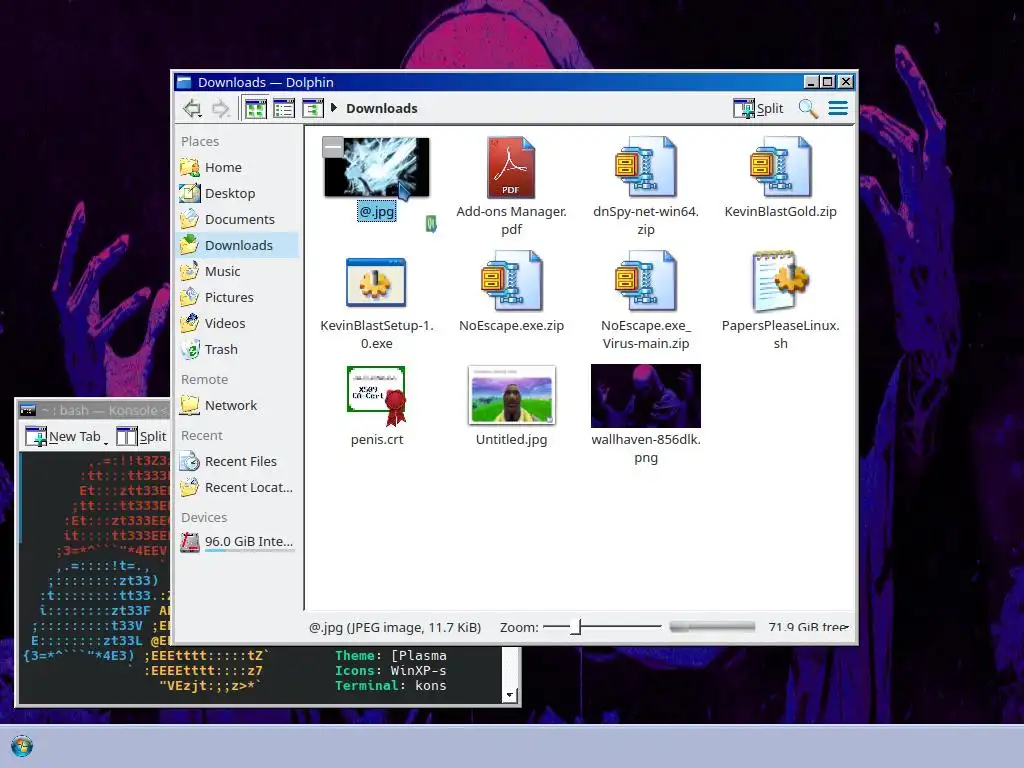Click the free space bar in status bar

tap(712, 627)
